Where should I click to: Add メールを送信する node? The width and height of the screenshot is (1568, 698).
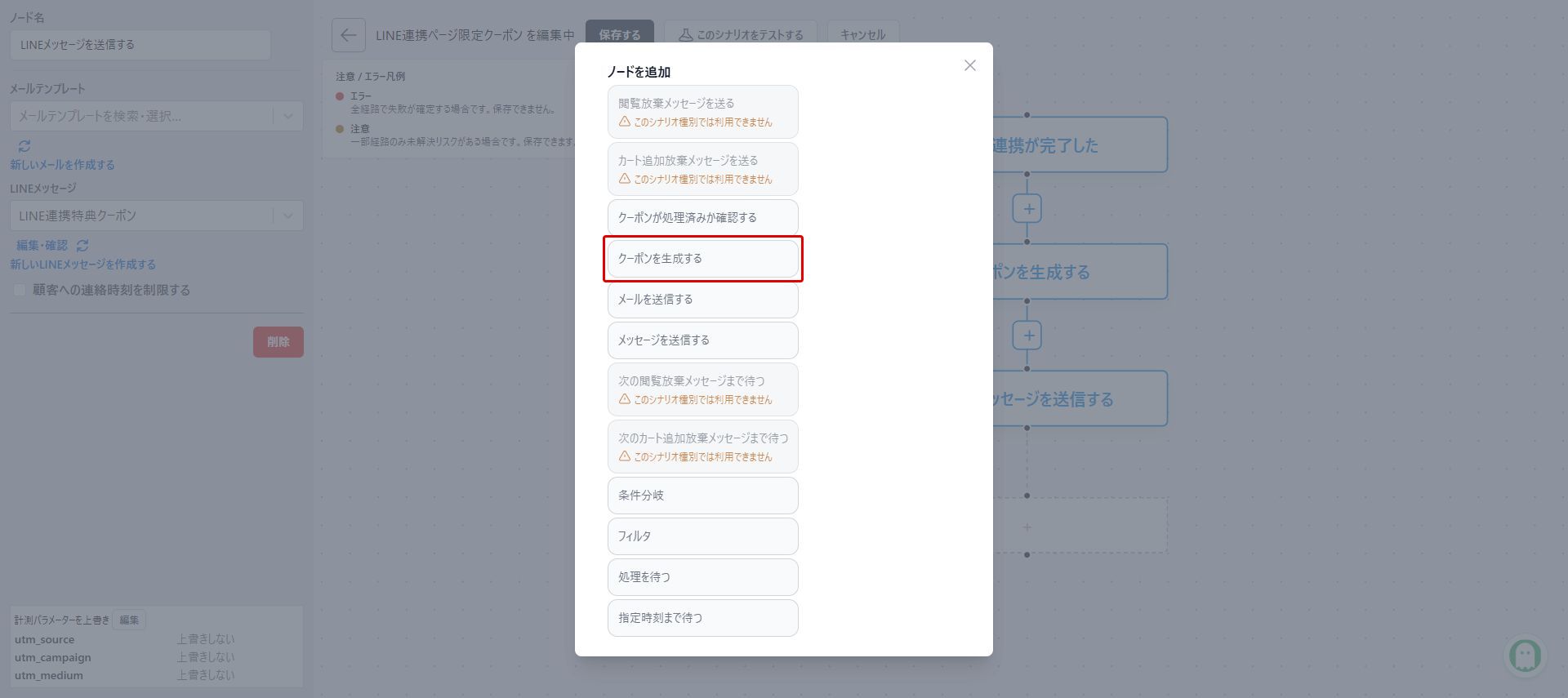coord(702,300)
